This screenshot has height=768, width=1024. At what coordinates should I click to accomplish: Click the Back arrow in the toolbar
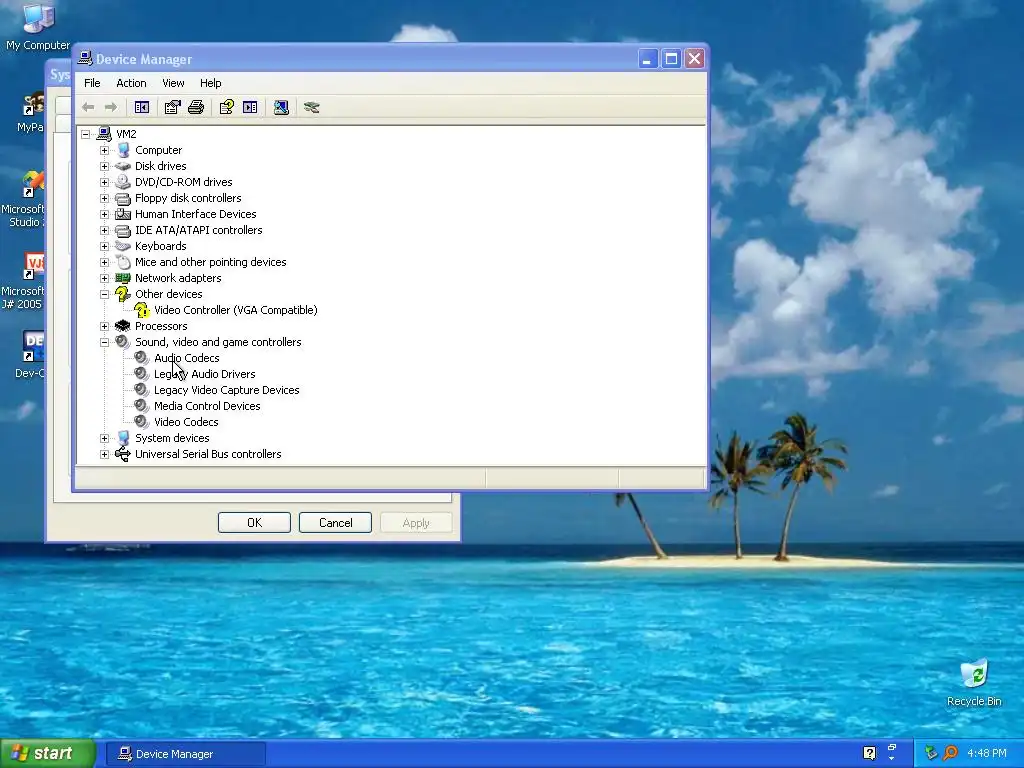click(88, 107)
